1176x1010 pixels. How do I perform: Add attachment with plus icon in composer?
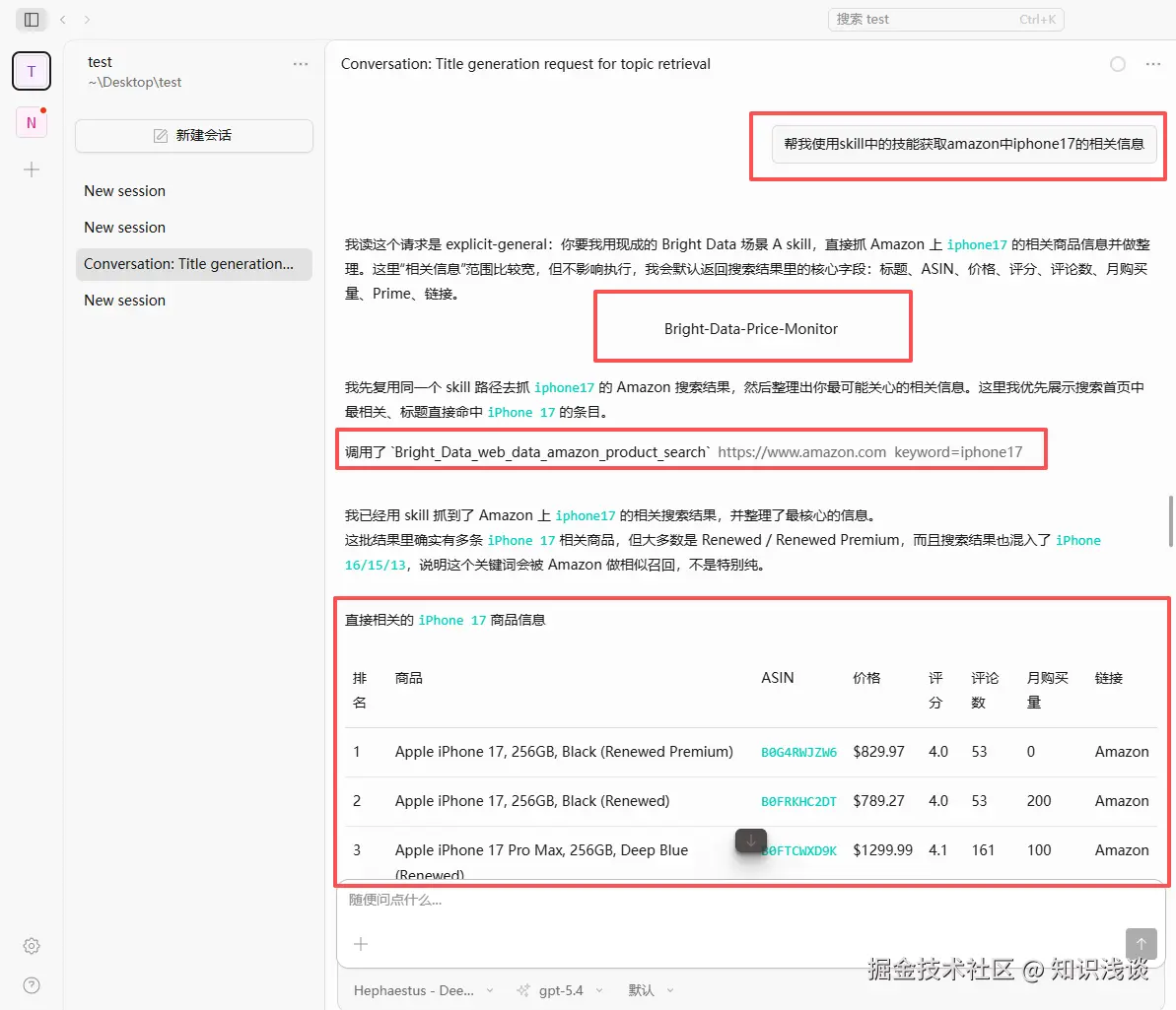coord(361,944)
